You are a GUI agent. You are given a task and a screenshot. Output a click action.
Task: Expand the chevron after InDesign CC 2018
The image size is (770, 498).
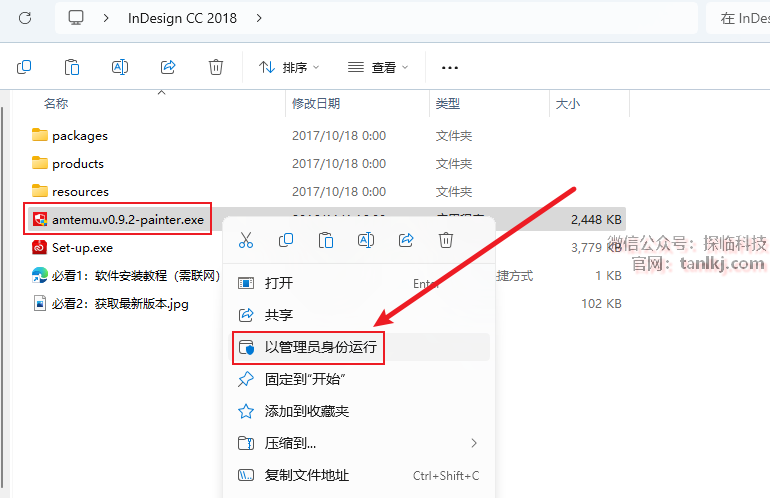[260, 18]
